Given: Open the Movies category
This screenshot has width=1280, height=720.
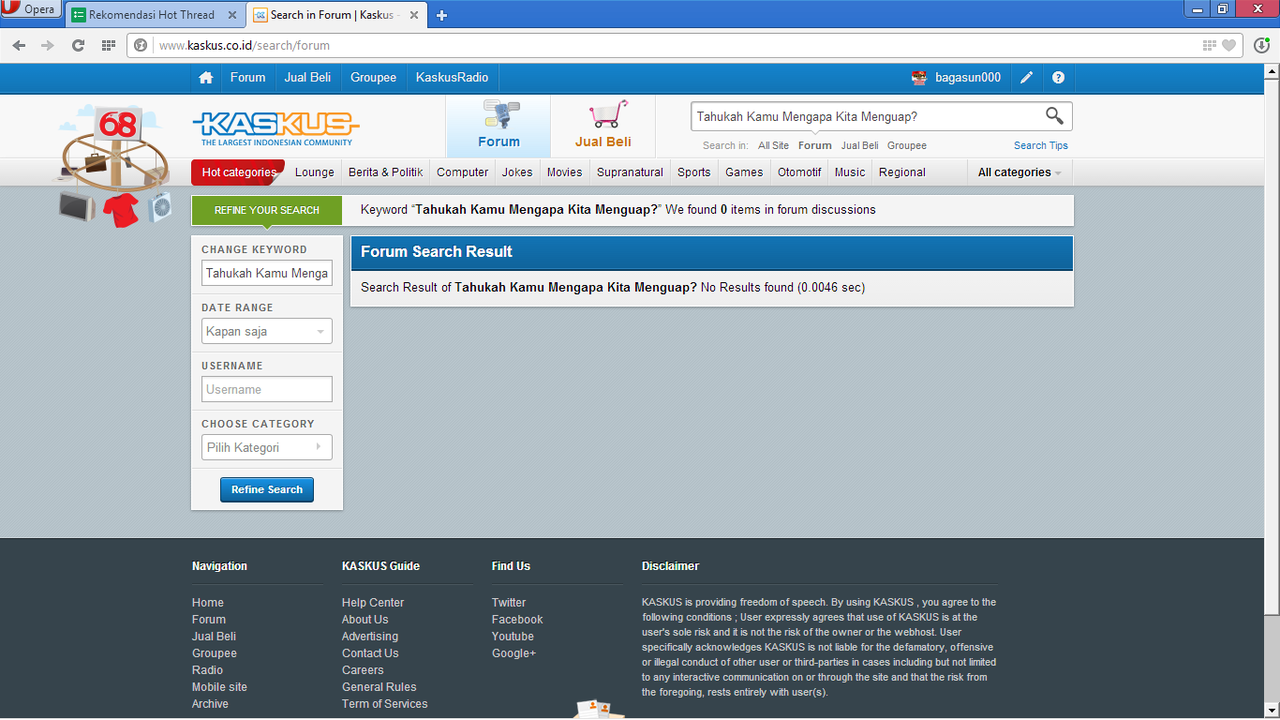Looking at the screenshot, I should (564, 172).
